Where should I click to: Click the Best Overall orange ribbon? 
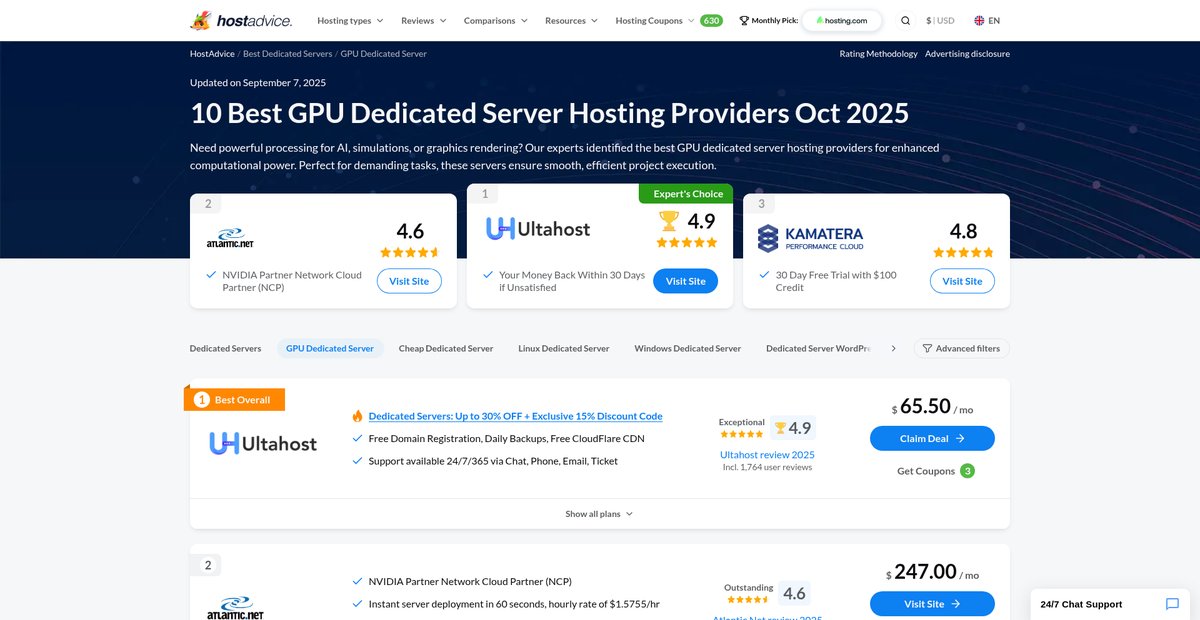tap(235, 399)
